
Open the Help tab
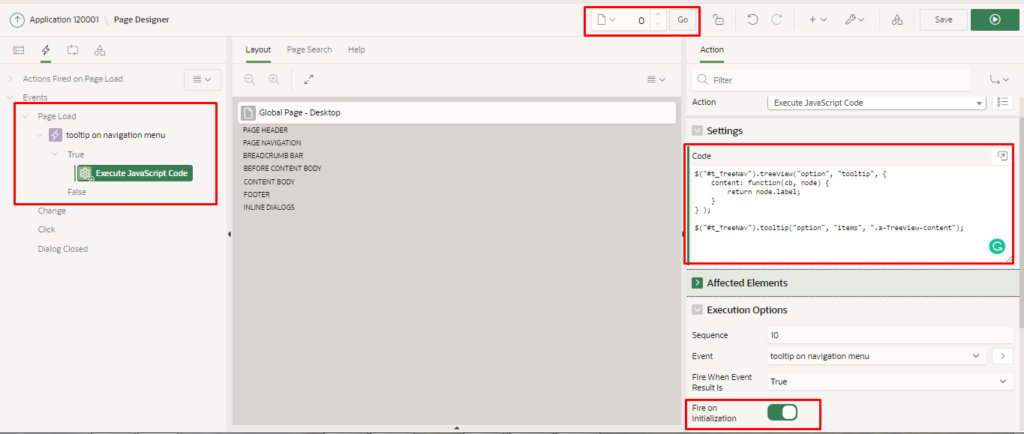356,49
